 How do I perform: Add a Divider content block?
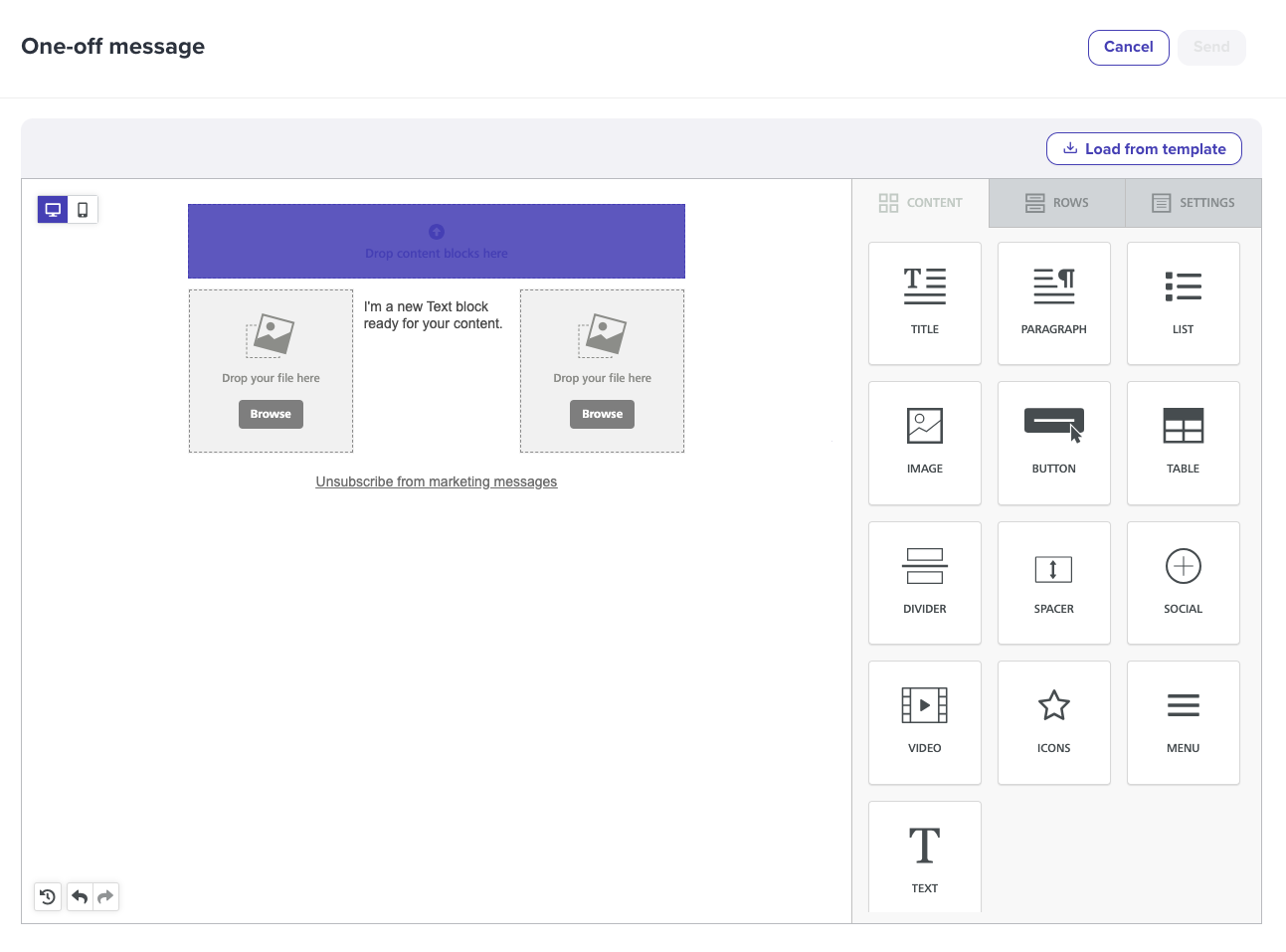[x=925, y=583]
